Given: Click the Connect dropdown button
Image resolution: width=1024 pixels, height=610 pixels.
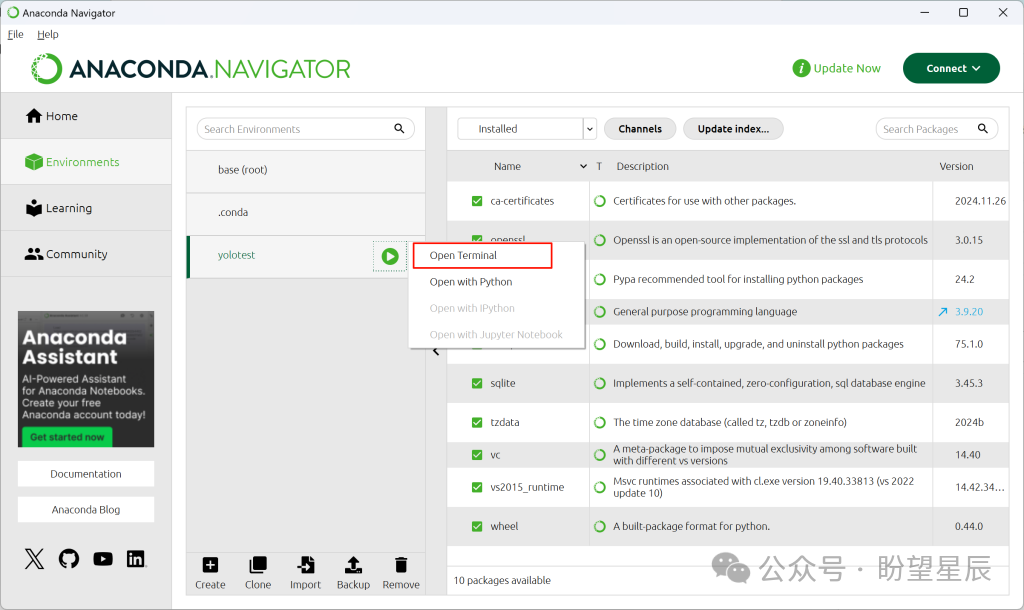Looking at the screenshot, I should (x=952, y=69).
